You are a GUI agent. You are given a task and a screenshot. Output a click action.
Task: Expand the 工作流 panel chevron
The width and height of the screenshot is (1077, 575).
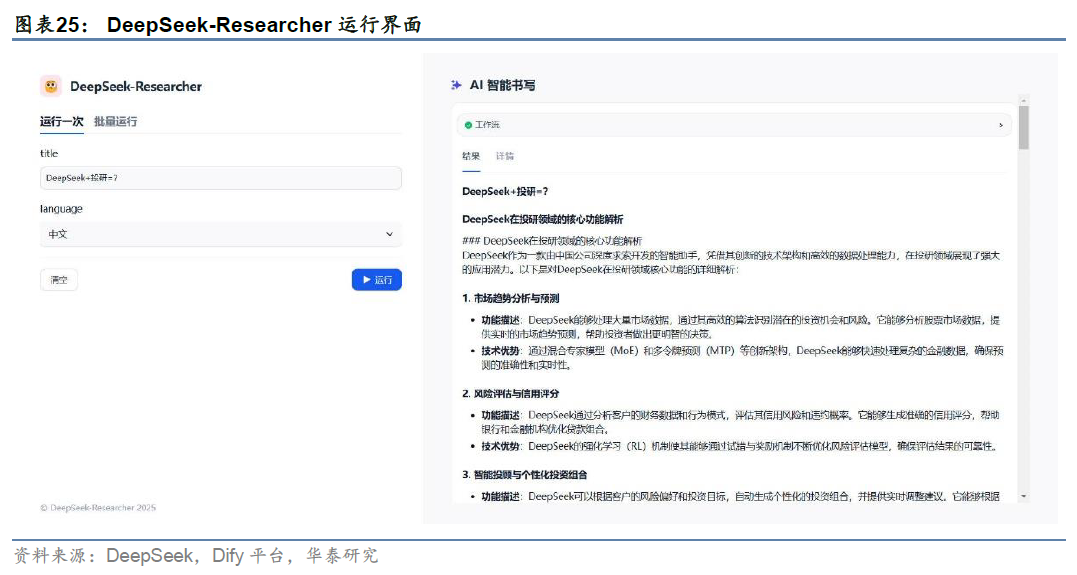(1001, 125)
